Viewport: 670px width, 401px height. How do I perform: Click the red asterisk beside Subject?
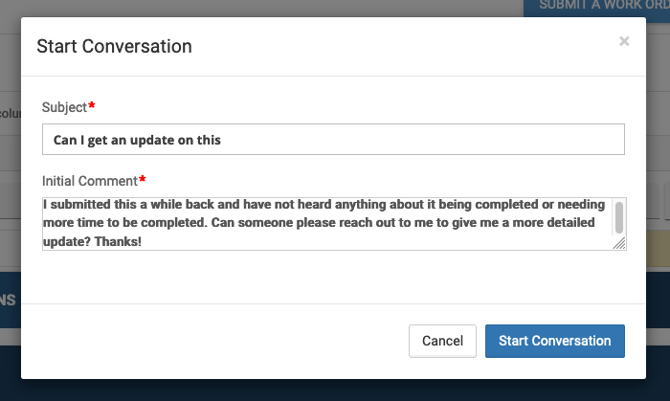93,105
